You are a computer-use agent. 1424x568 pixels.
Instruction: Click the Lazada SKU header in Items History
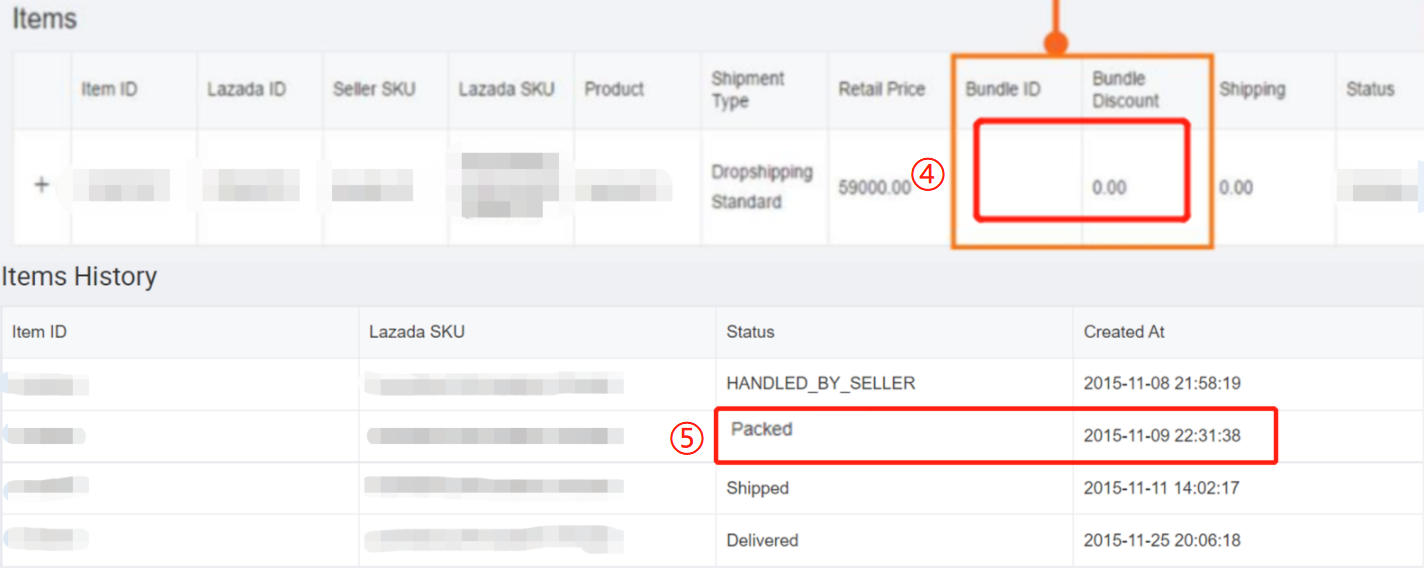pos(417,331)
